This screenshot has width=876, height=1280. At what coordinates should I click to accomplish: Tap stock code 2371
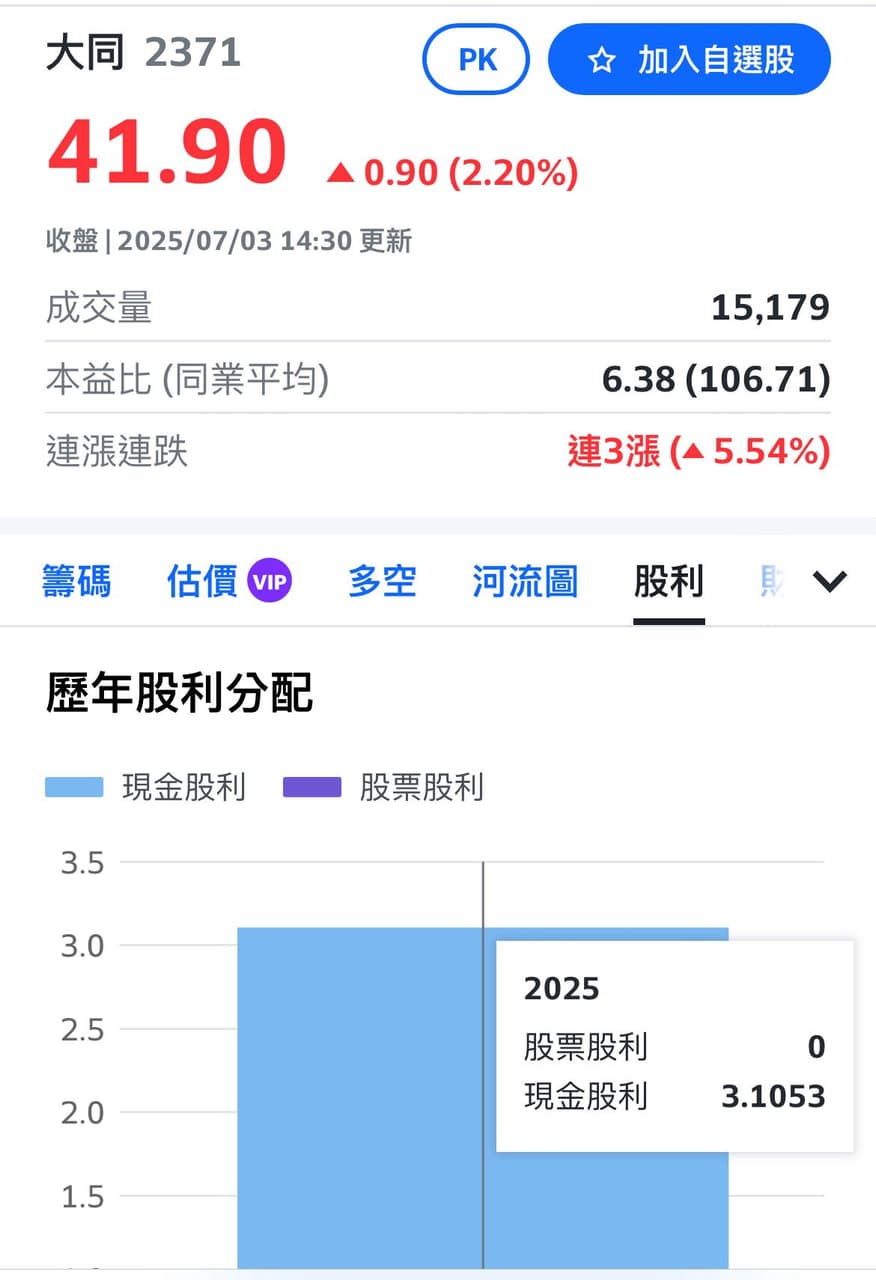click(193, 53)
